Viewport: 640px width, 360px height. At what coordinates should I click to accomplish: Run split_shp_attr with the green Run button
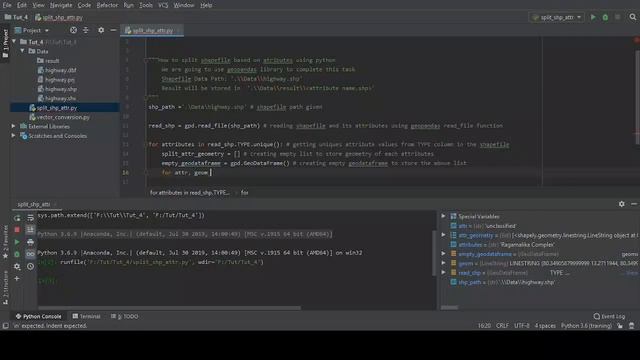coord(593,17)
